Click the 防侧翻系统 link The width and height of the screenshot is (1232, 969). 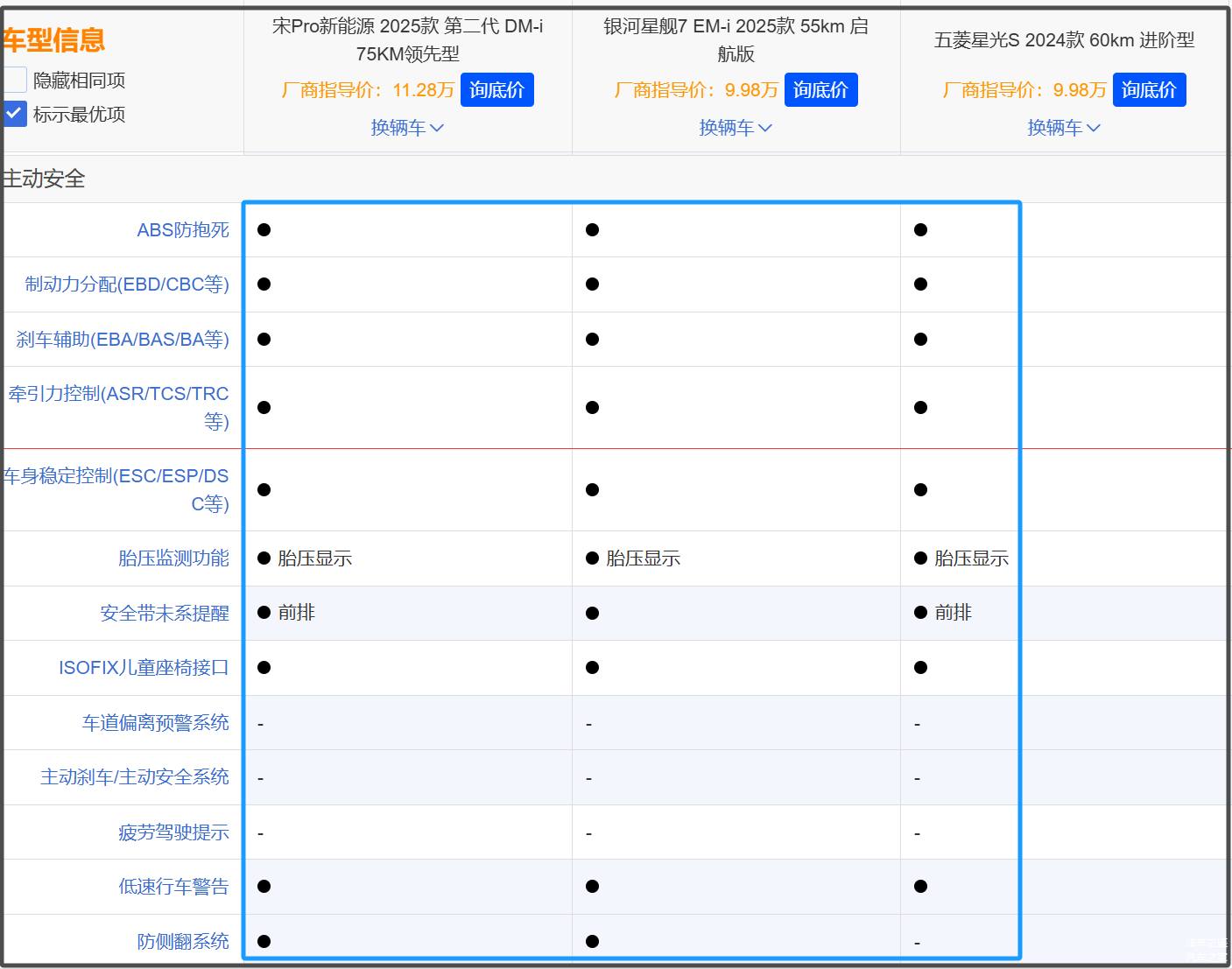(183, 942)
